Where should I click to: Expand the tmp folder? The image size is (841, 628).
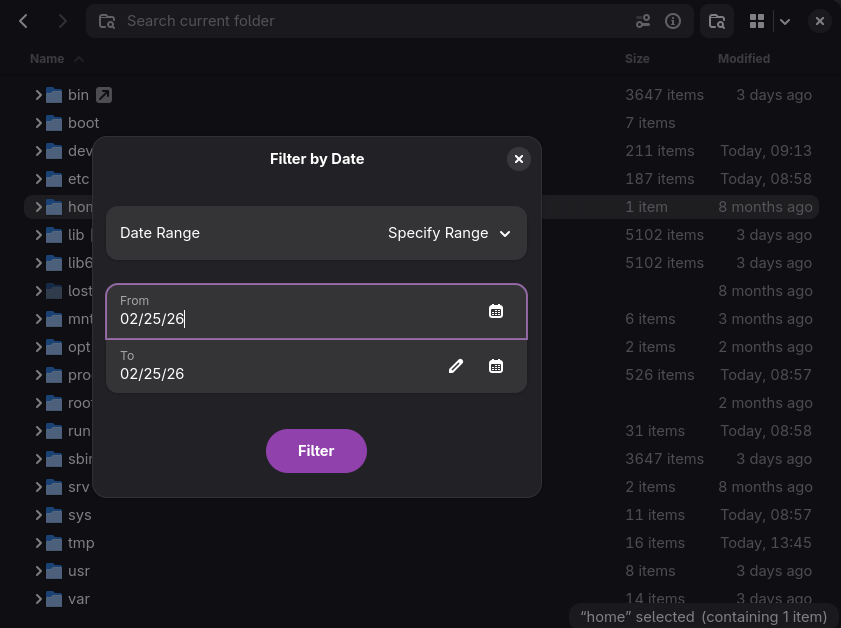(38, 543)
